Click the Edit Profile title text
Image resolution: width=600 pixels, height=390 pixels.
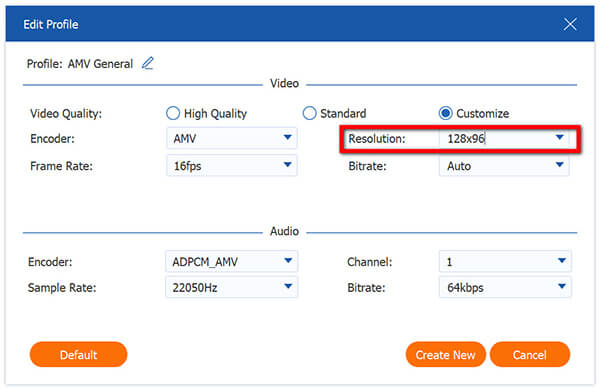click(x=51, y=24)
